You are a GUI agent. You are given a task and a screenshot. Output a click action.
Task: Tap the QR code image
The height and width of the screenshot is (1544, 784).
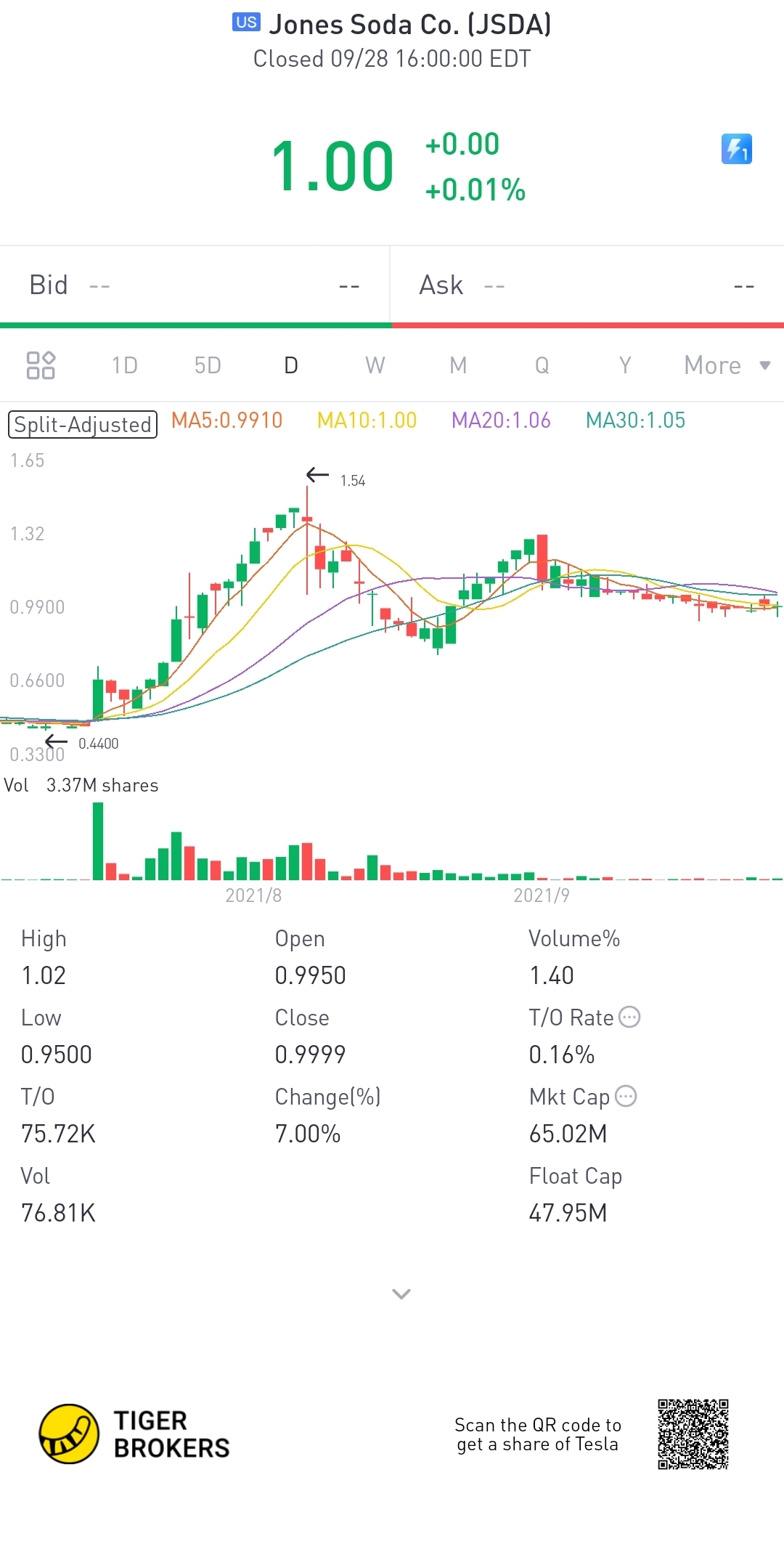(693, 1434)
